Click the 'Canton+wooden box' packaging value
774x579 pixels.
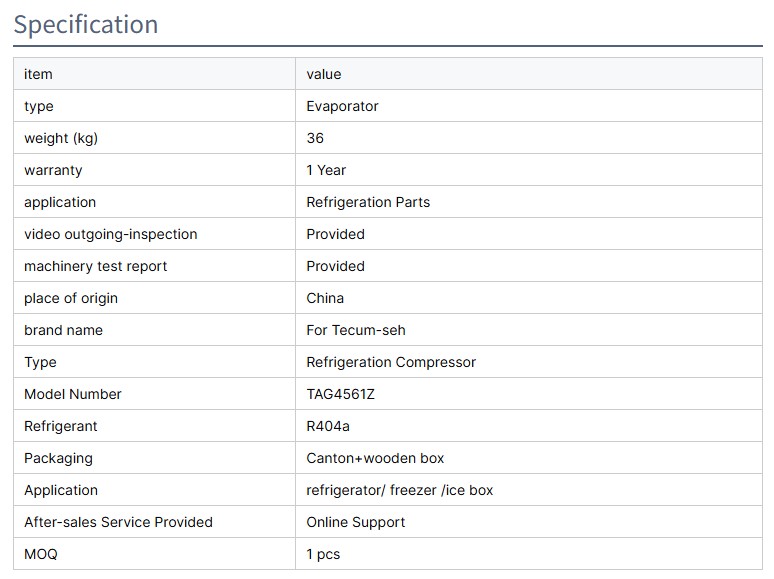coord(375,458)
